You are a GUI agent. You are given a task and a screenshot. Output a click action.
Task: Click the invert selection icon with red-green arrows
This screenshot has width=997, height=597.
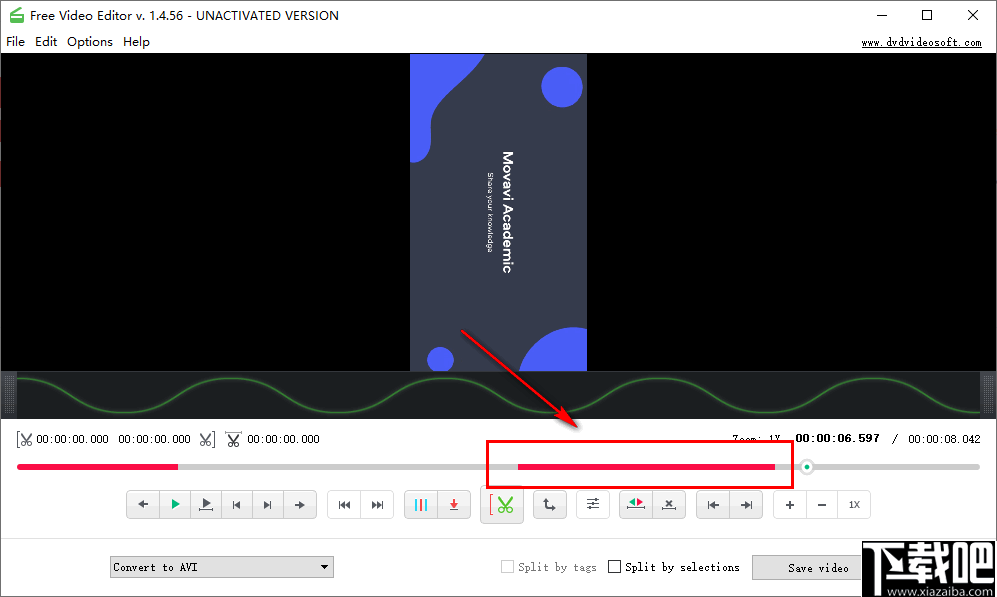point(635,504)
